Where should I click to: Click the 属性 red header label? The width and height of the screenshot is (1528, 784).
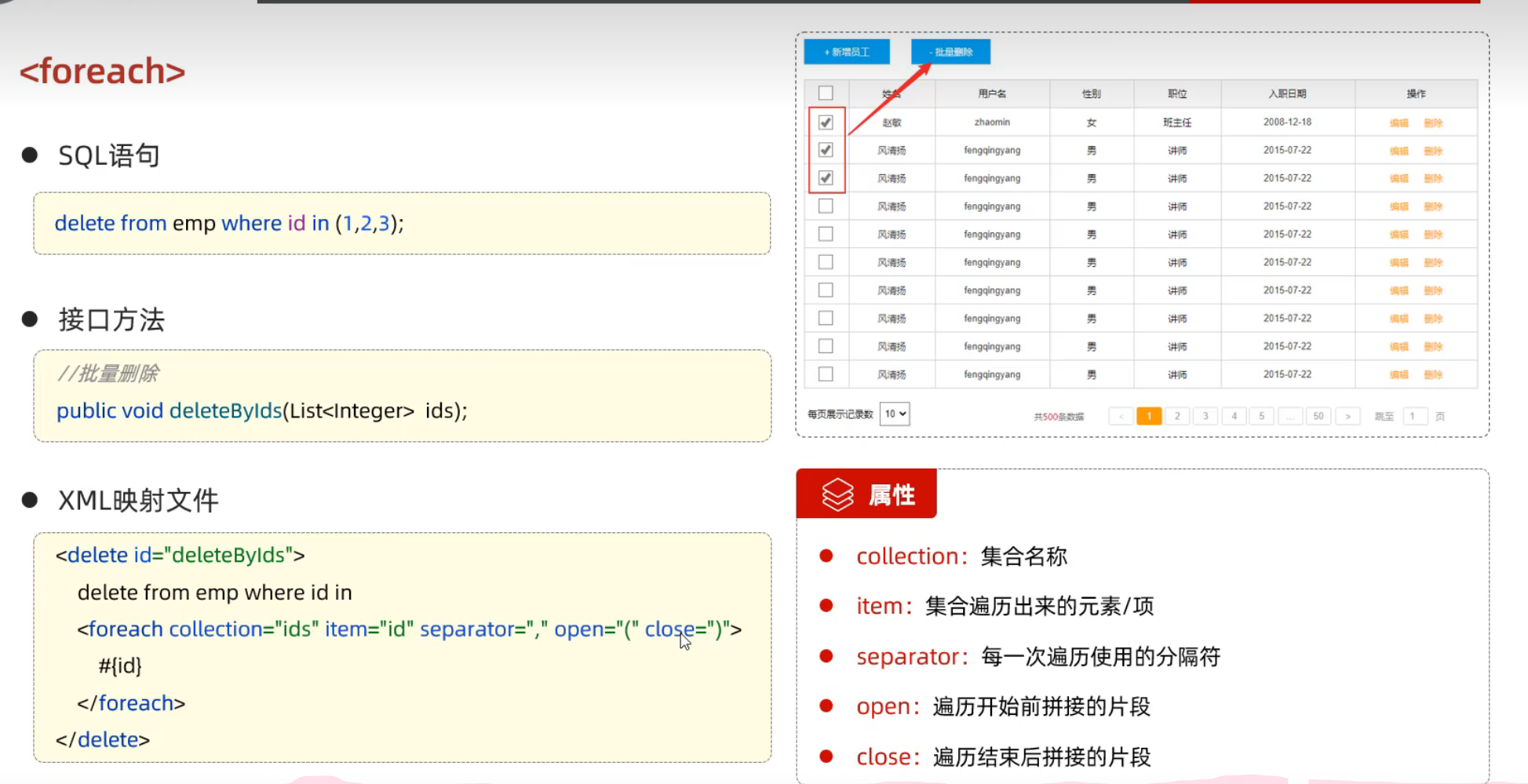(x=892, y=495)
